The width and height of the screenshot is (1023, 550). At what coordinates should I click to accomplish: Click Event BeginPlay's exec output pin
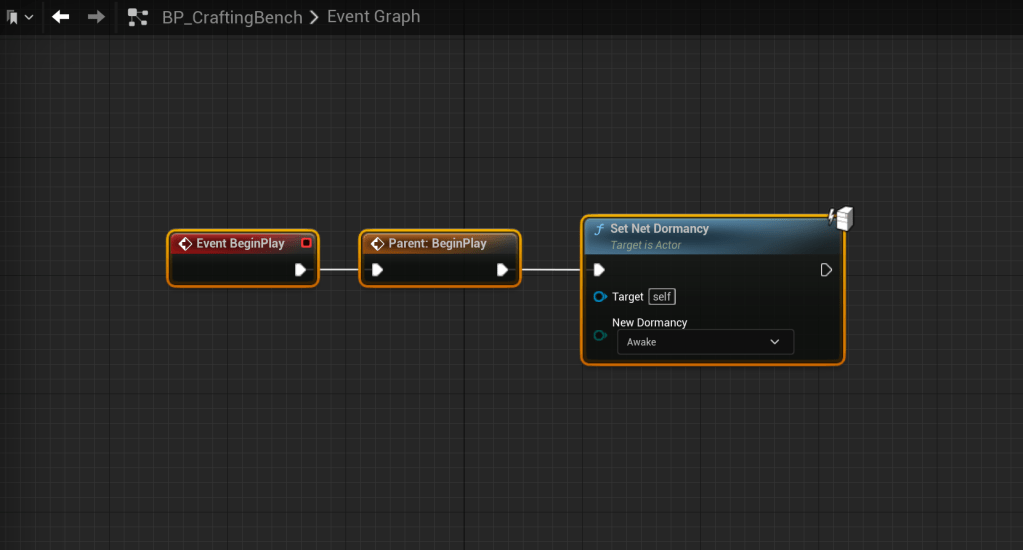[300, 270]
